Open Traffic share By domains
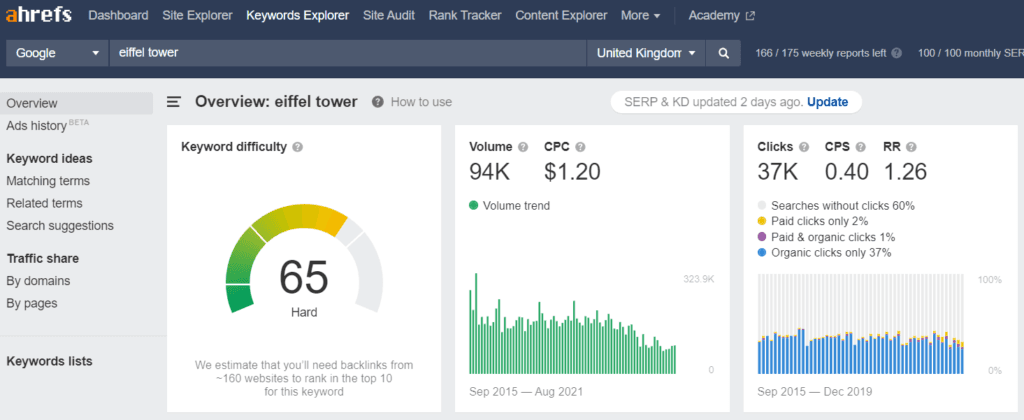Screen dimensions: 1024x420 pyautogui.click(x=39, y=281)
